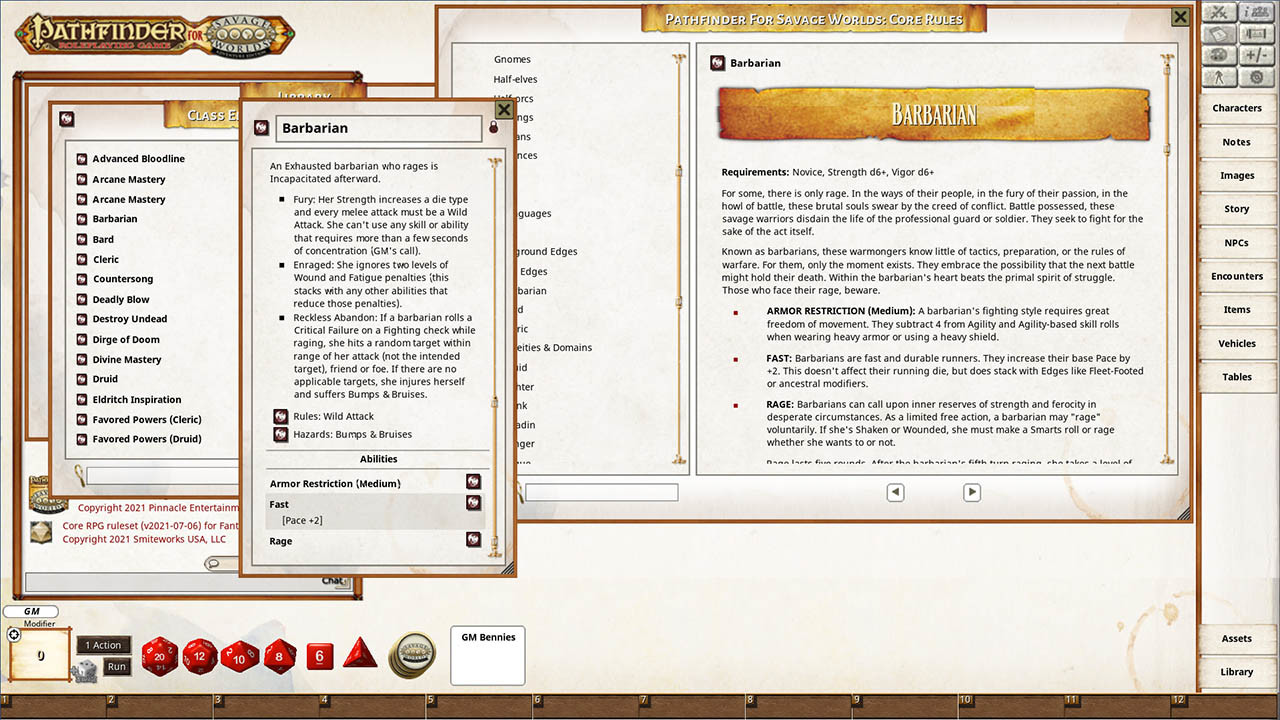Open the Encounters sidebar tab
The width and height of the screenshot is (1280, 720).
point(1237,276)
